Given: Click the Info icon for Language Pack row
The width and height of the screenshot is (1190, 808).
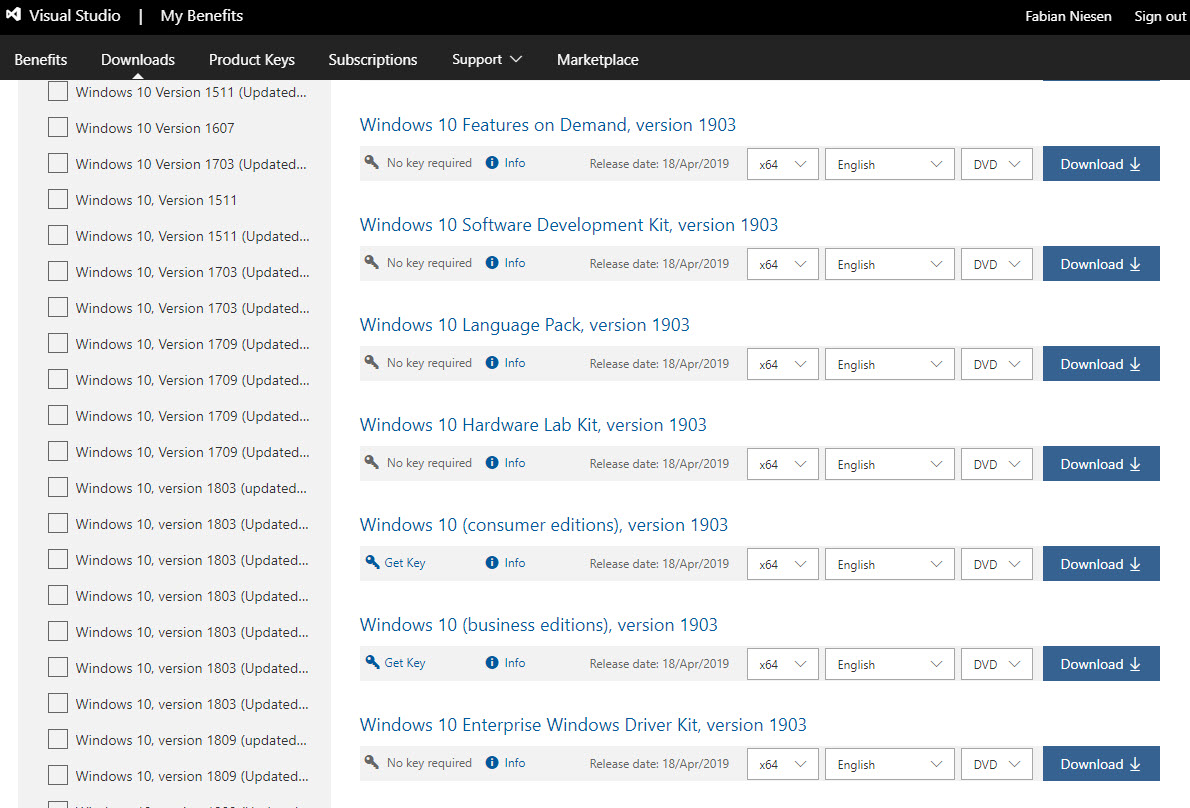Looking at the screenshot, I should point(492,363).
